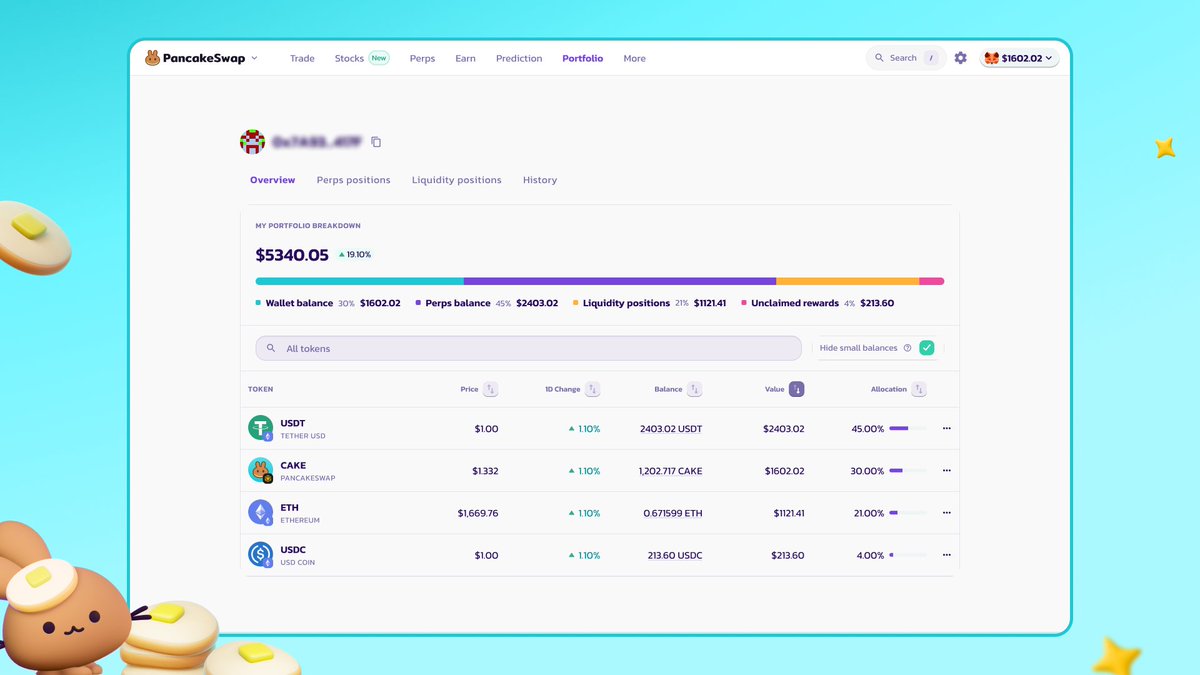This screenshot has height=675, width=1200.
Task: Open the Stocks menu item
Action: coord(349,58)
